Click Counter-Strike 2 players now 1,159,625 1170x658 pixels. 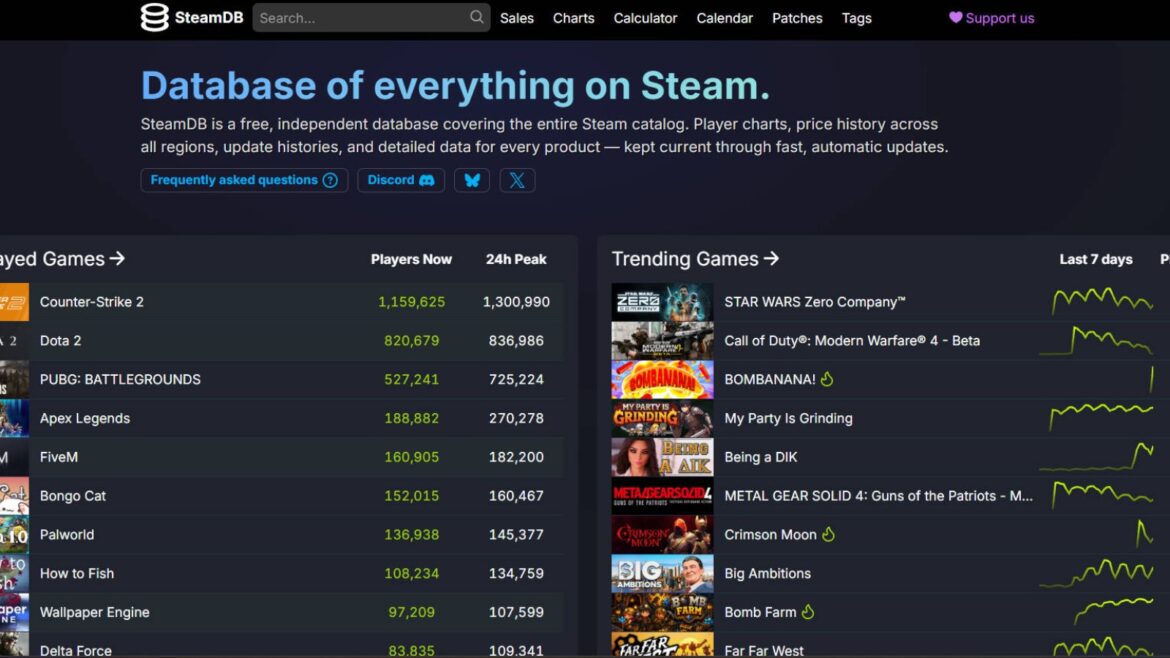click(x=411, y=301)
